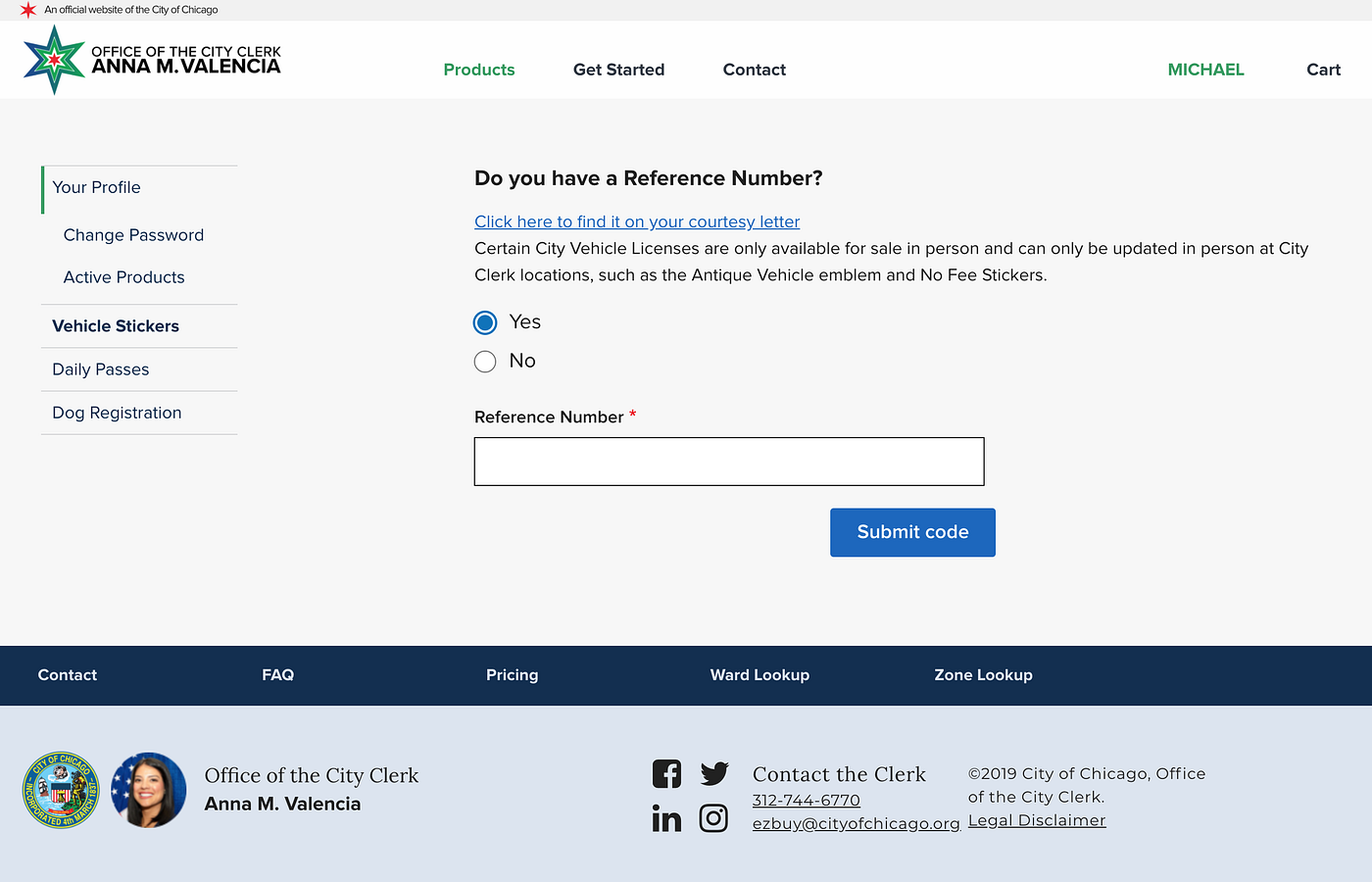Image resolution: width=1372 pixels, height=882 pixels.
Task: Open the Vehicle Stickers section
Action: click(x=116, y=325)
